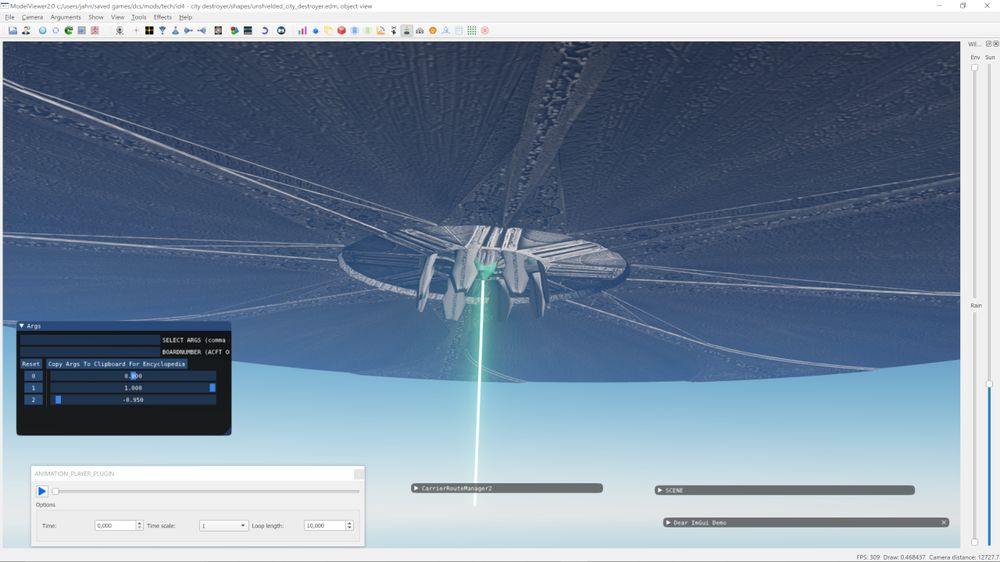Click the red cube toolbar icon
The image size is (1000, 562).
click(x=341, y=31)
